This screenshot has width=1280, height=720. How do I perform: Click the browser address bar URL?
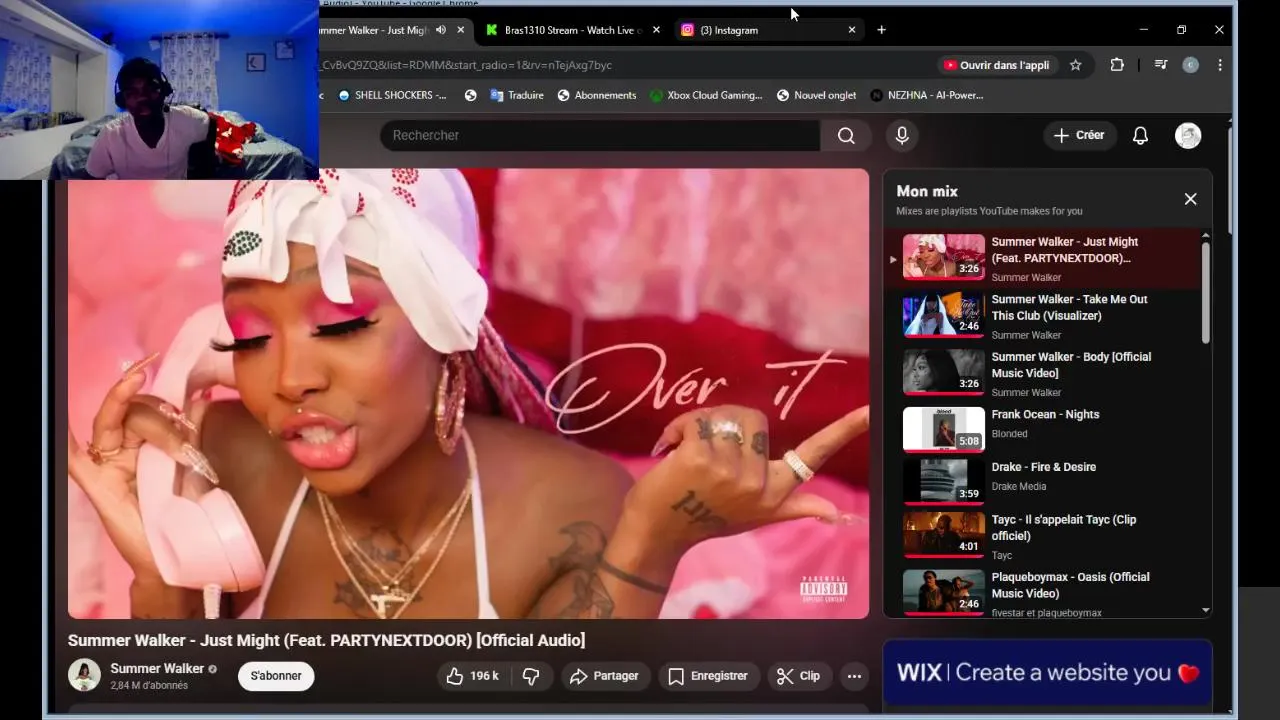coord(467,65)
